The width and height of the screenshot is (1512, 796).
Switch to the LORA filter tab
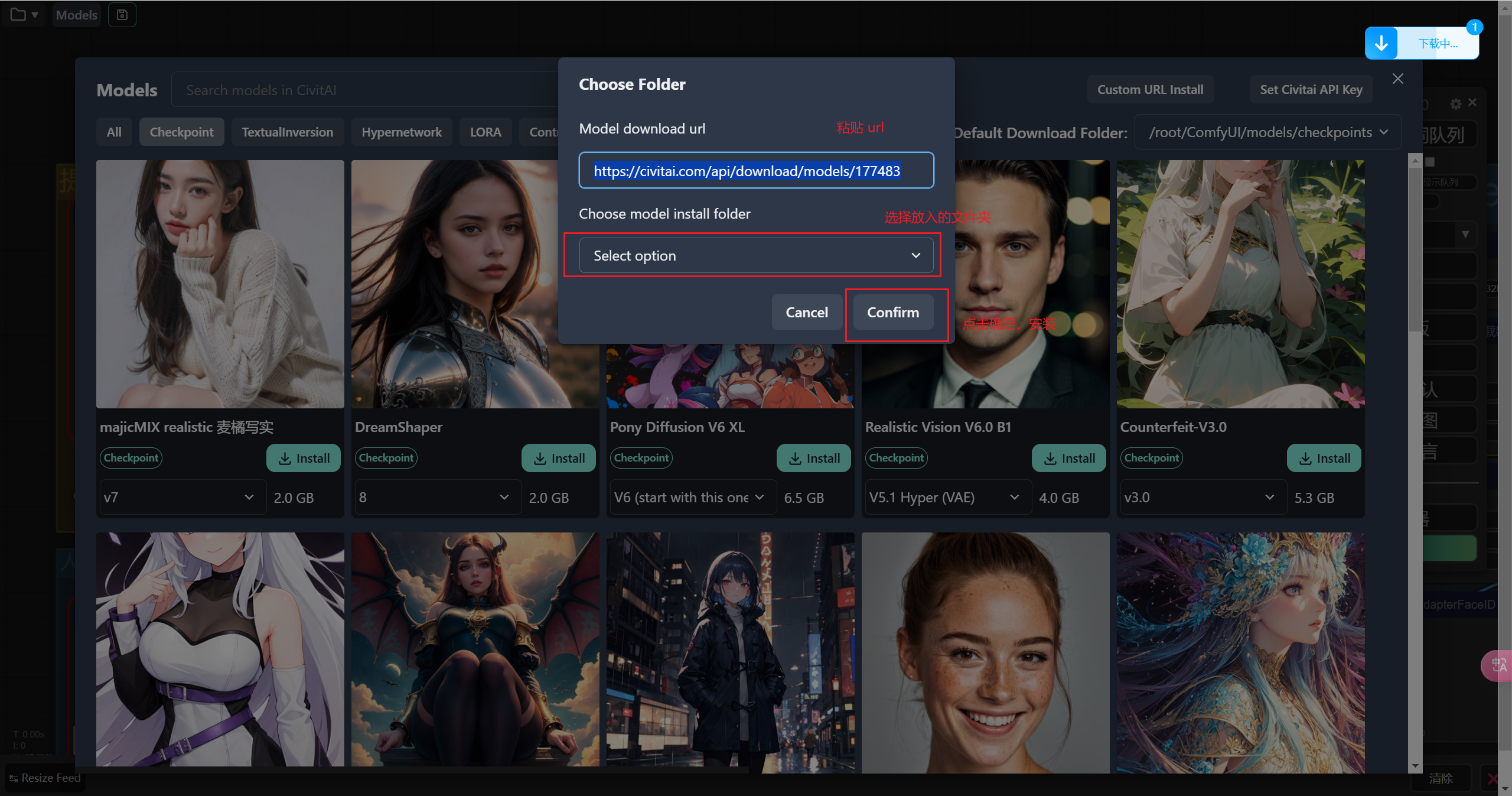click(485, 132)
